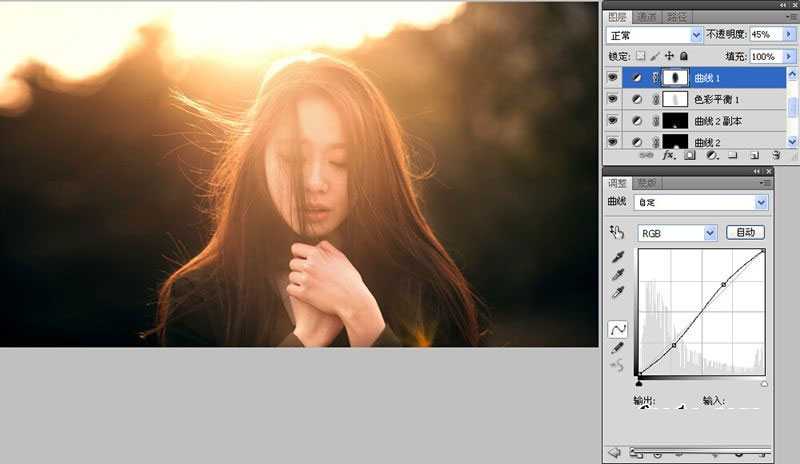This screenshot has width=800, height=464.
Task: Click the add layer mask icon
Action: pyautogui.click(x=690, y=156)
